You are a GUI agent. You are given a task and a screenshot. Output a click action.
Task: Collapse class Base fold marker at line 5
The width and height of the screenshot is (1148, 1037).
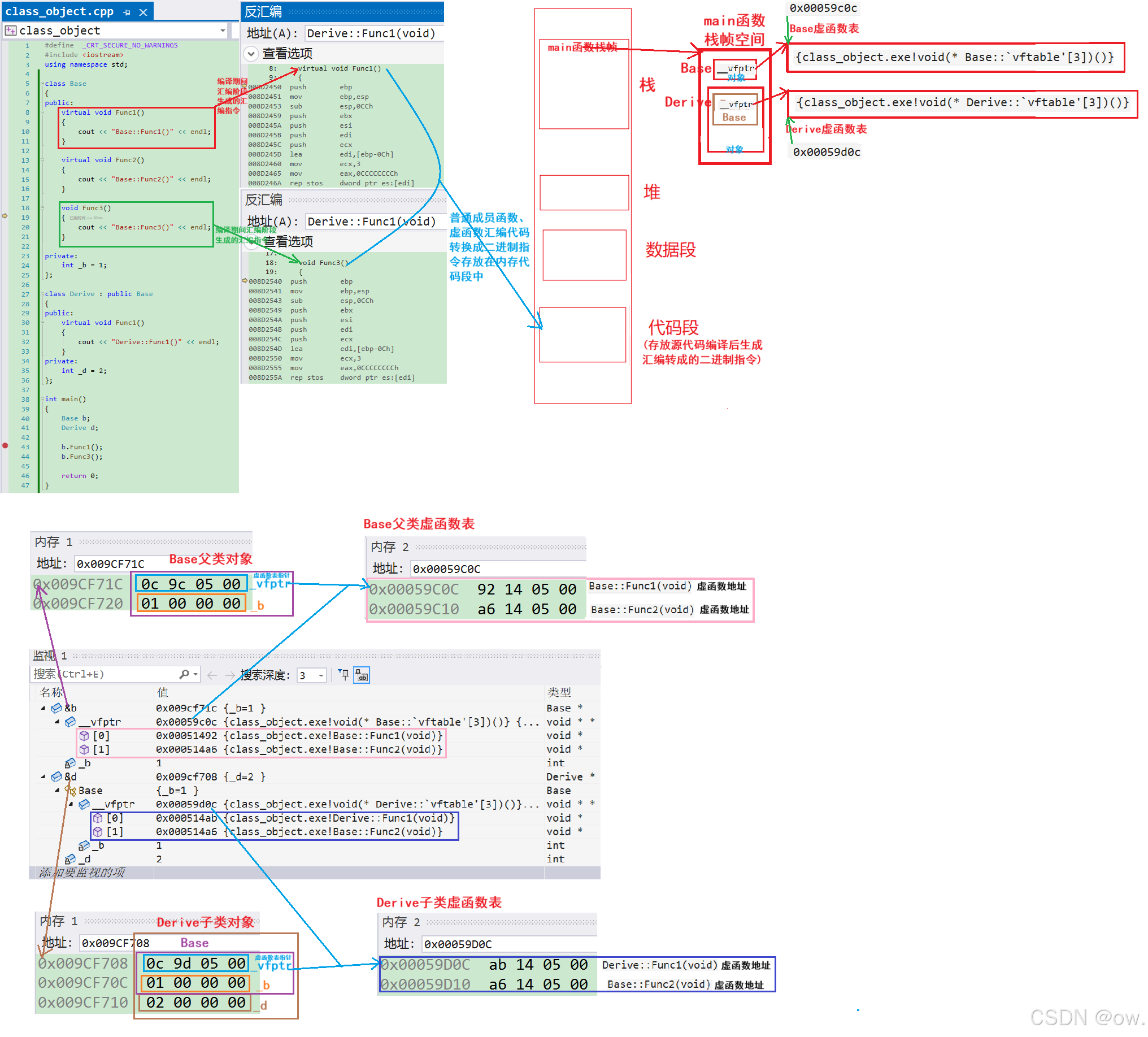click(42, 84)
